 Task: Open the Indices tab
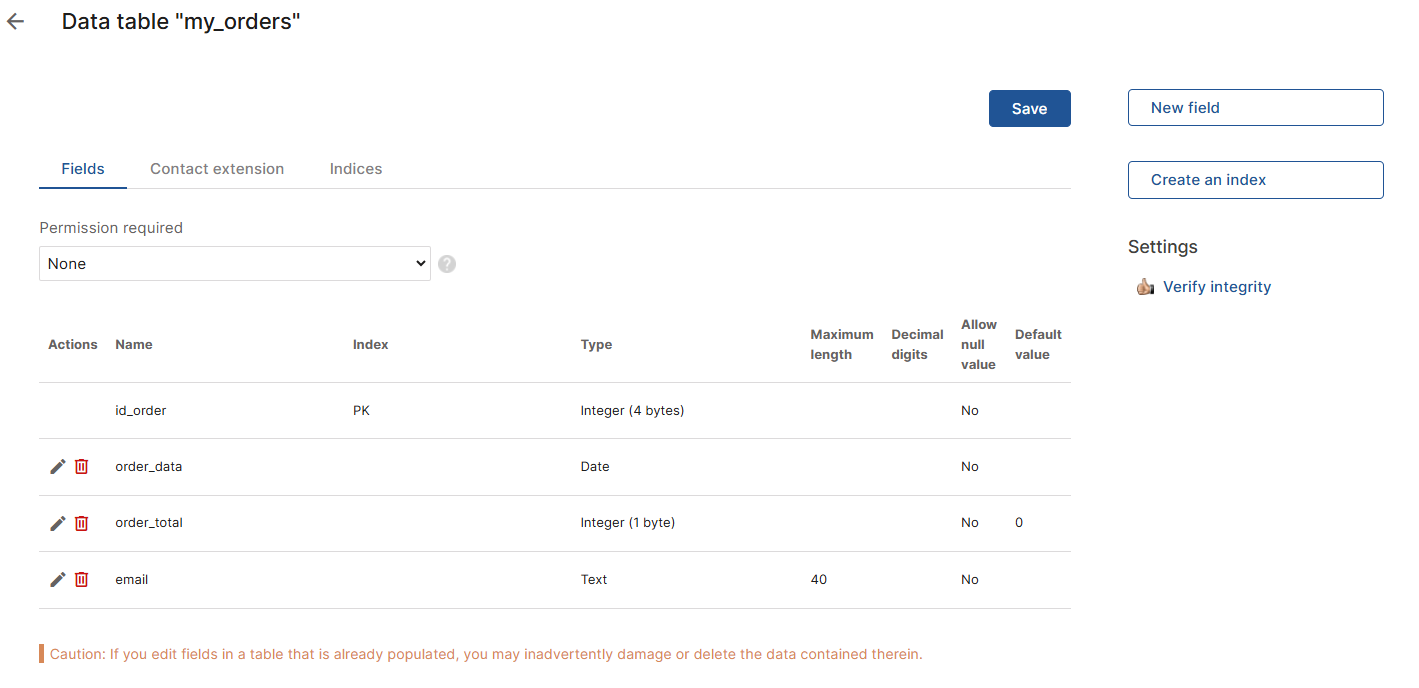point(355,168)
